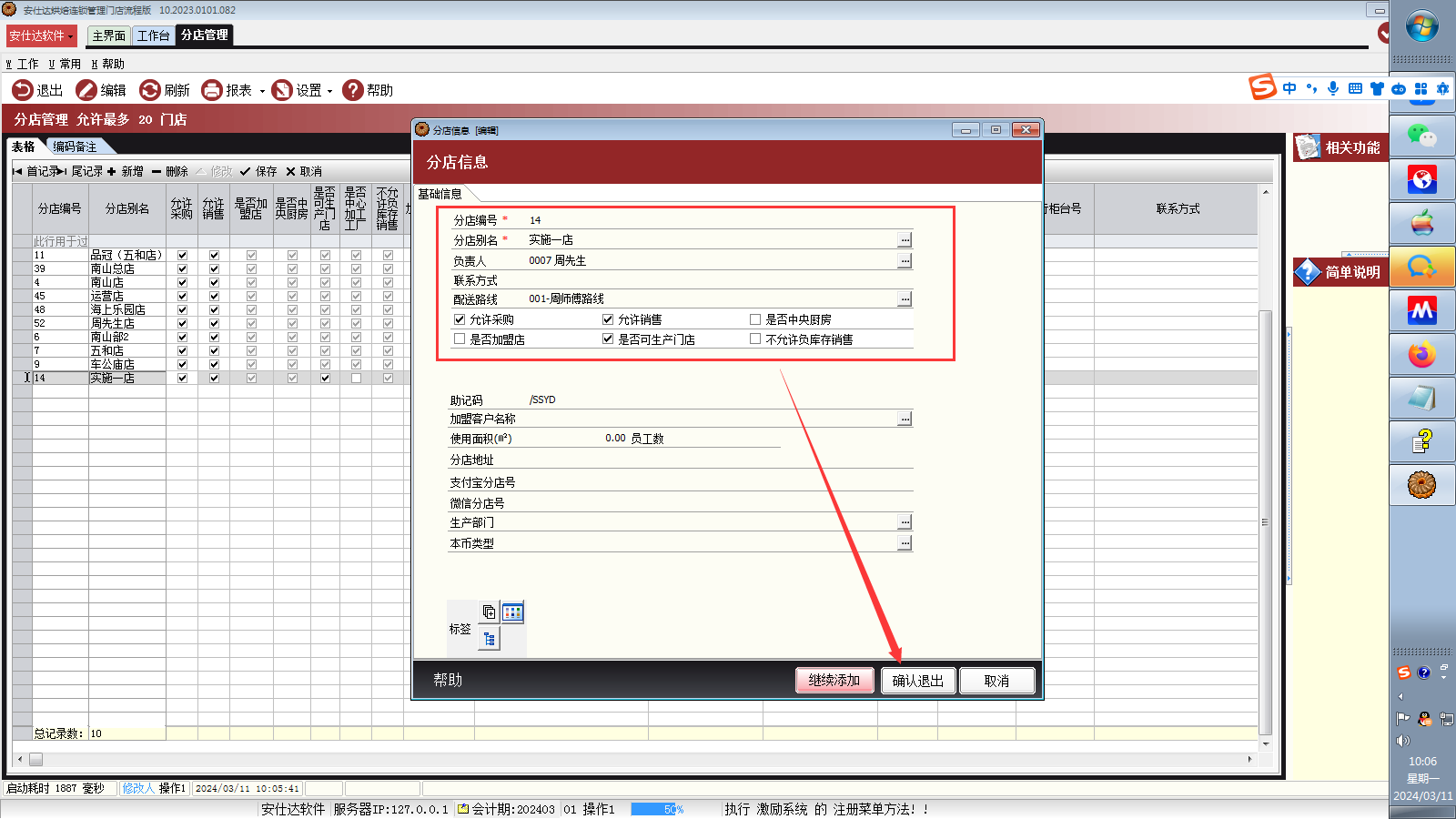Image resolution: width=1456 pixels, height=819 pixels.
Task: Uncheck 允许采购 checkbox in dialog
Action: [460, 319]
